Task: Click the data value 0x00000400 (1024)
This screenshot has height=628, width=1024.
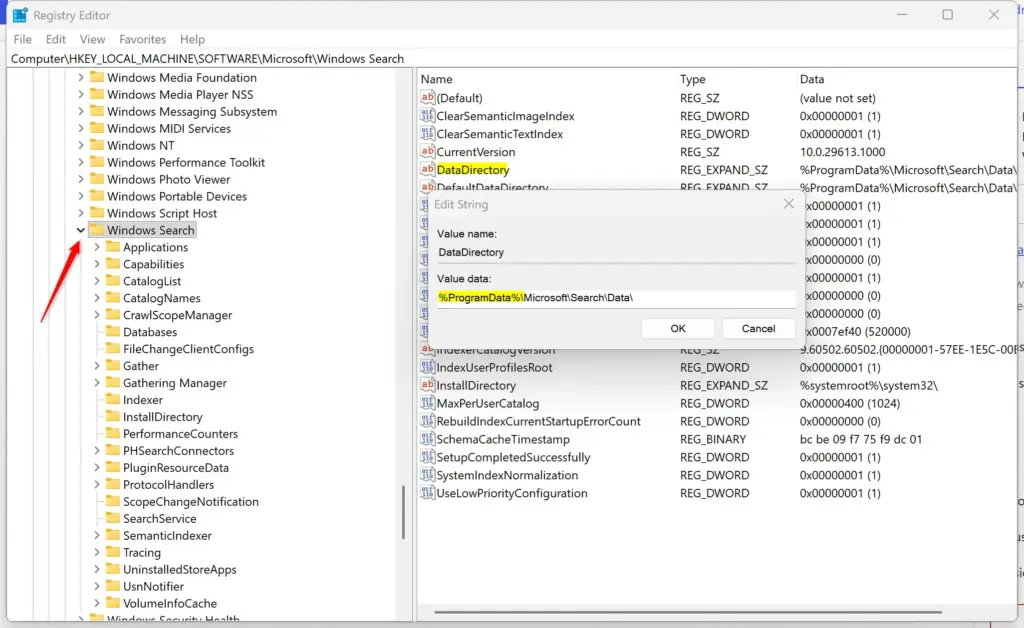Action: [x=850, y=403]
